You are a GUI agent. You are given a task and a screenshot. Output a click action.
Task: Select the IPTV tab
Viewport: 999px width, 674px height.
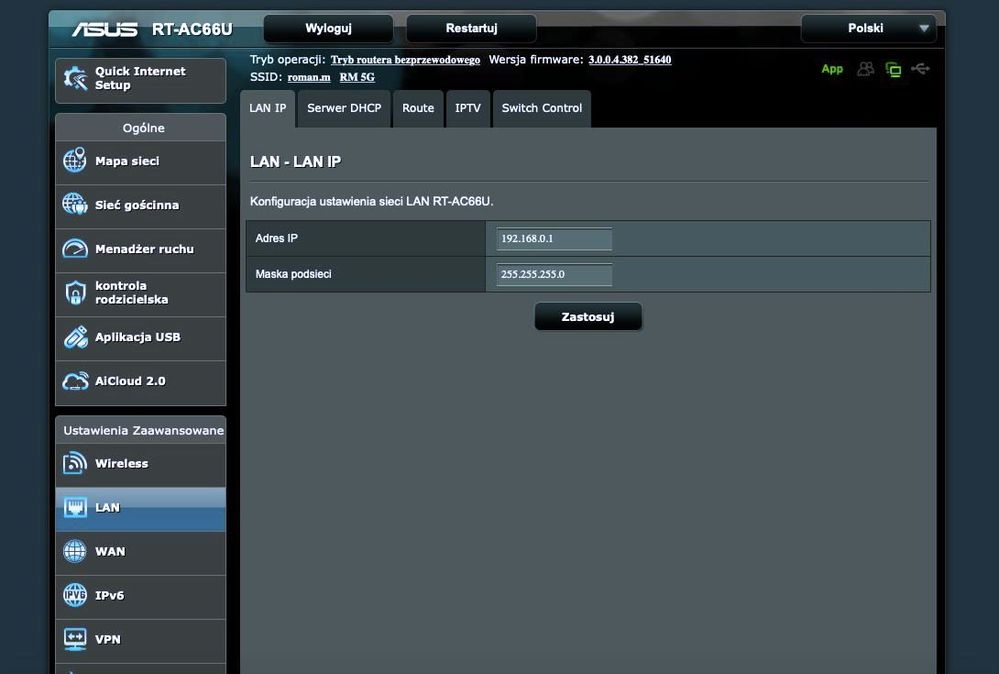(467, 108)
